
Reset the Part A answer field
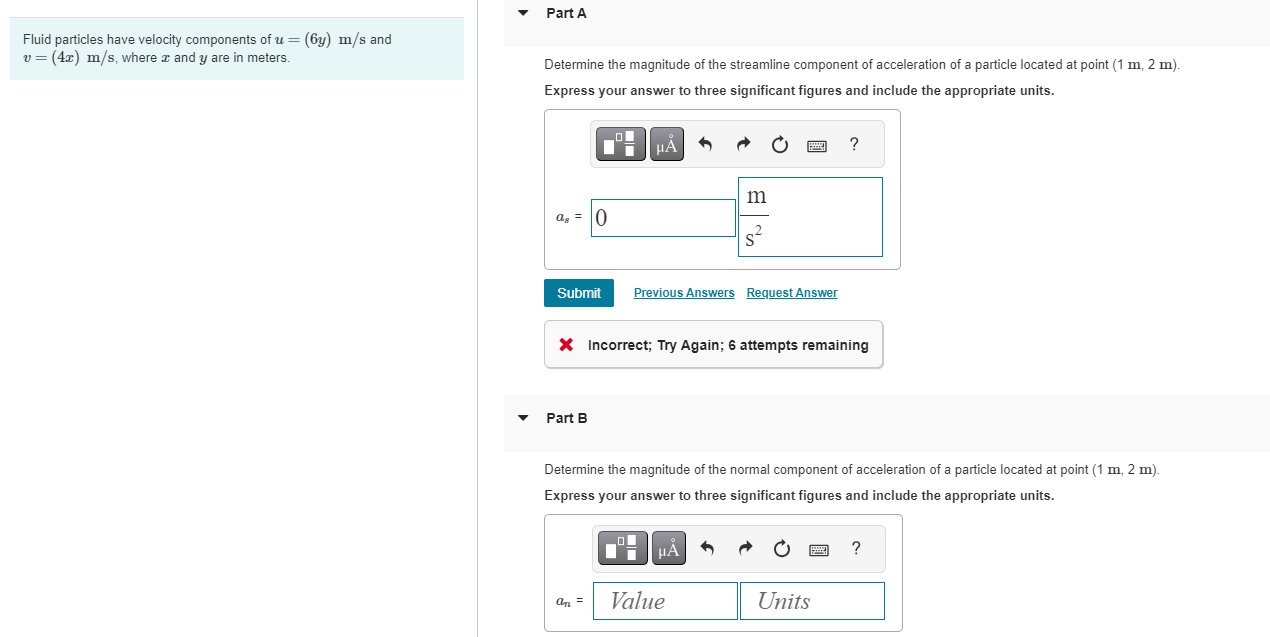pyautogui.click(x=779, y=144)
